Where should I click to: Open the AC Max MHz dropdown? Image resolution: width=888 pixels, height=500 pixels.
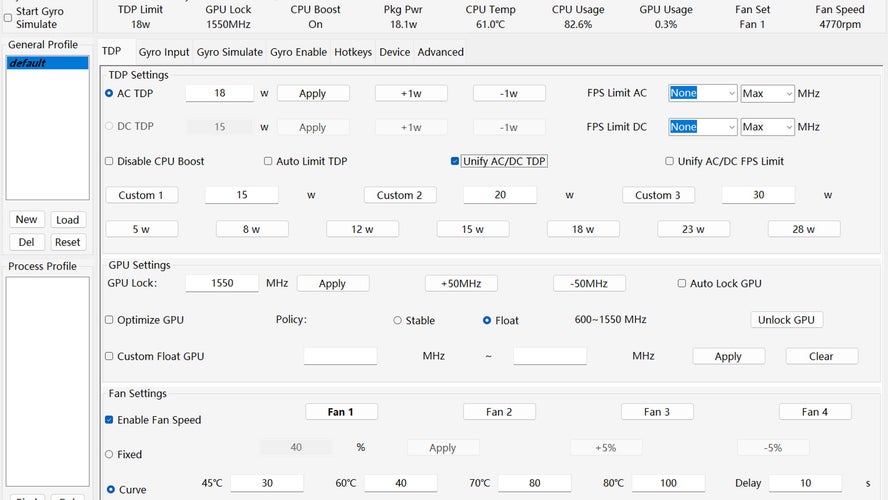coord(767,93)
